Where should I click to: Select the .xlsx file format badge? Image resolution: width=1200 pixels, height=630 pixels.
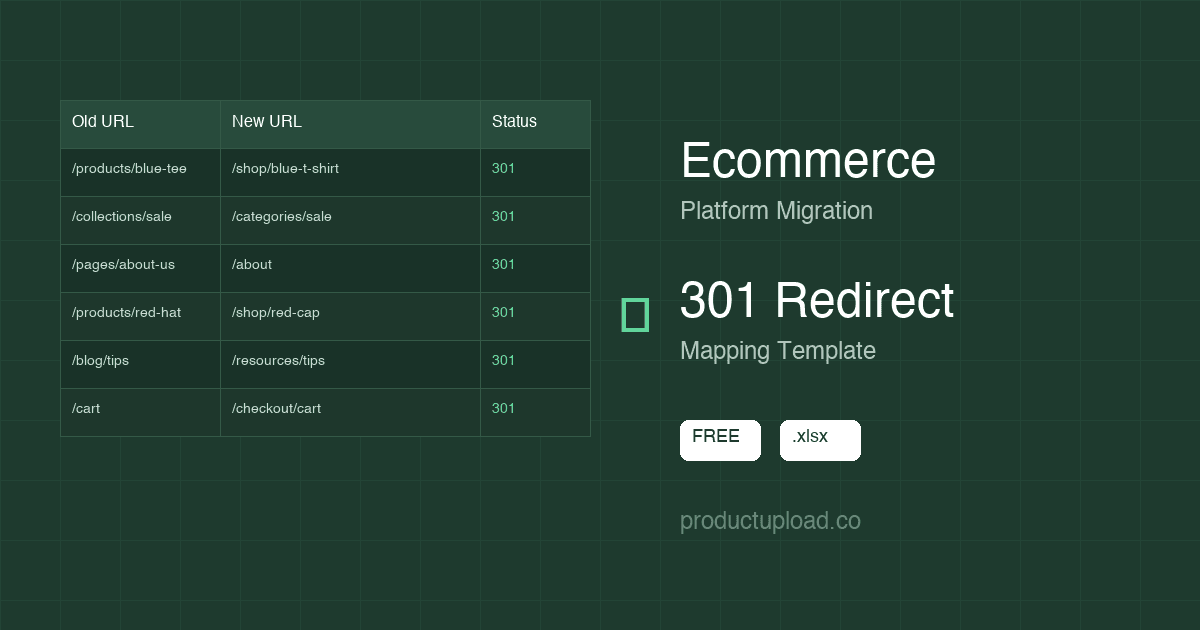point(820,440)
